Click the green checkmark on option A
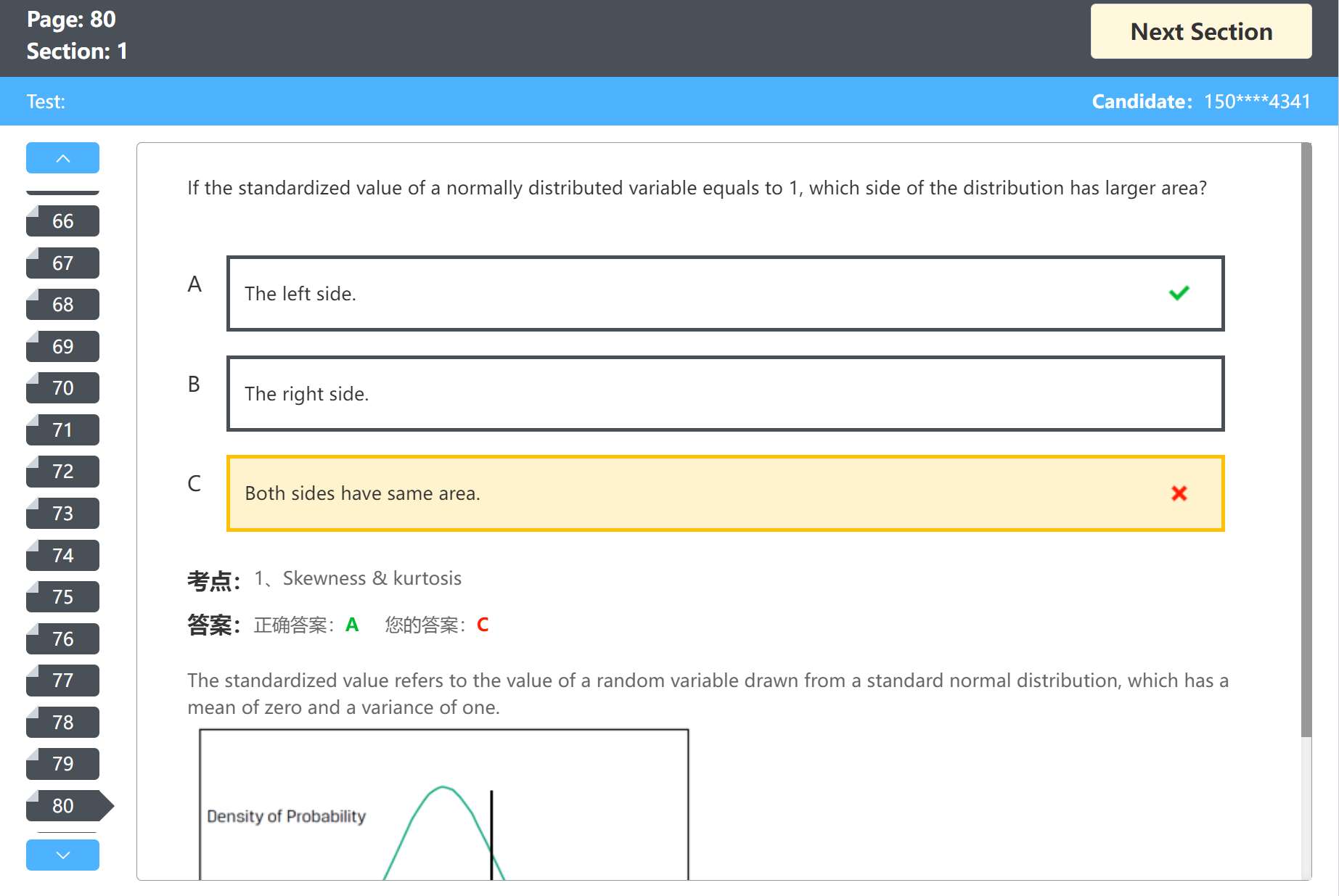The width and height of the screenshot is (1339, 896). (1179, 293)
